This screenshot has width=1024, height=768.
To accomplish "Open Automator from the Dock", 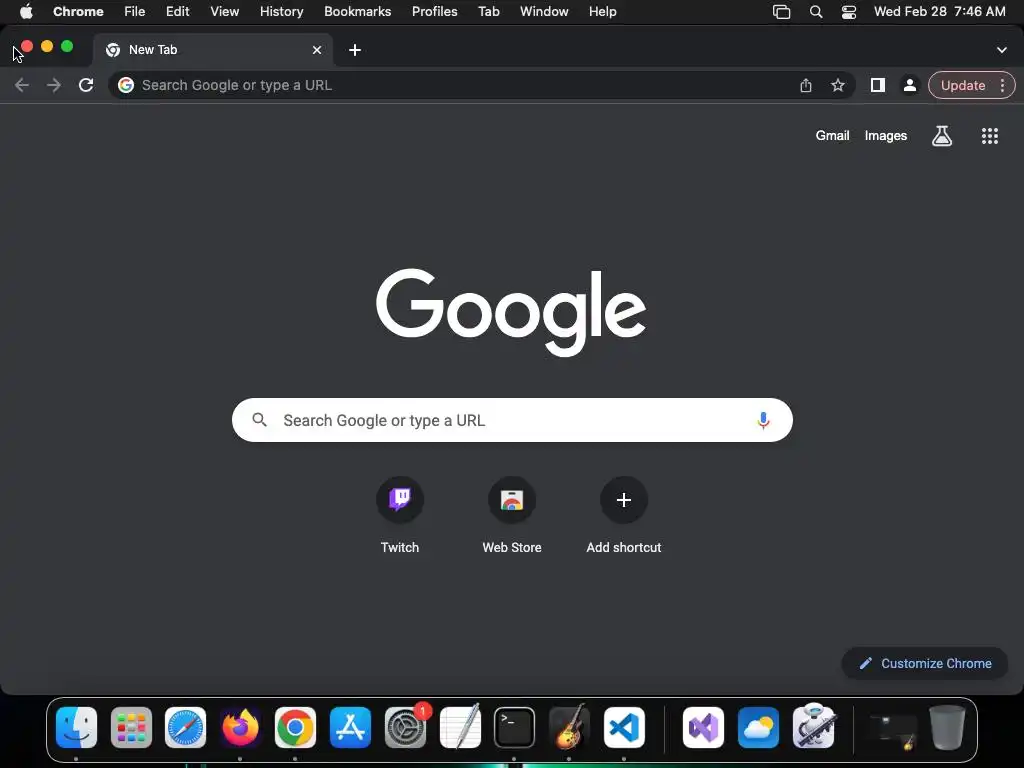I will click(x=813, y=726).
